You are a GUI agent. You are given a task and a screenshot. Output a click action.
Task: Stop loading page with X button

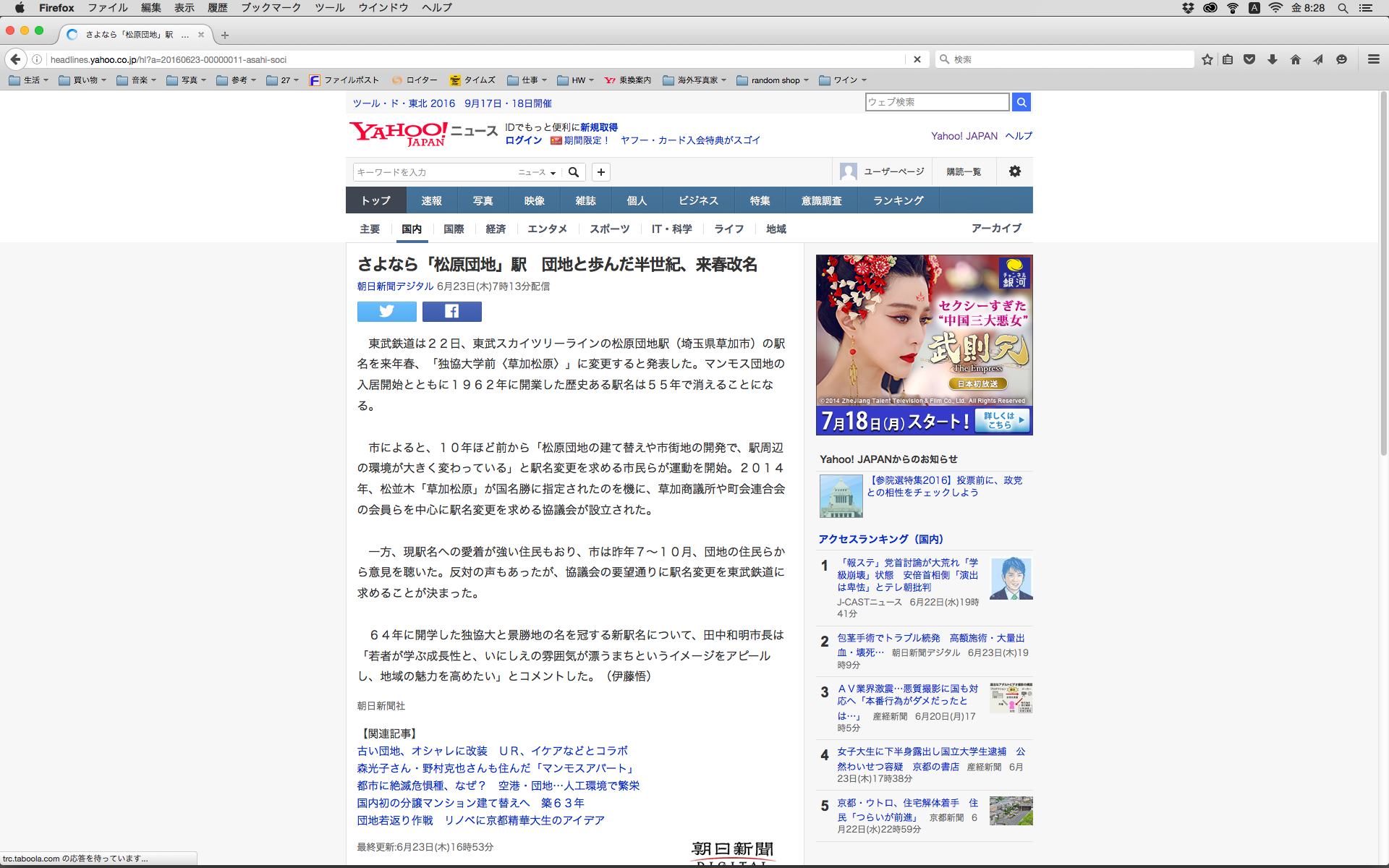tap(917, 59)
